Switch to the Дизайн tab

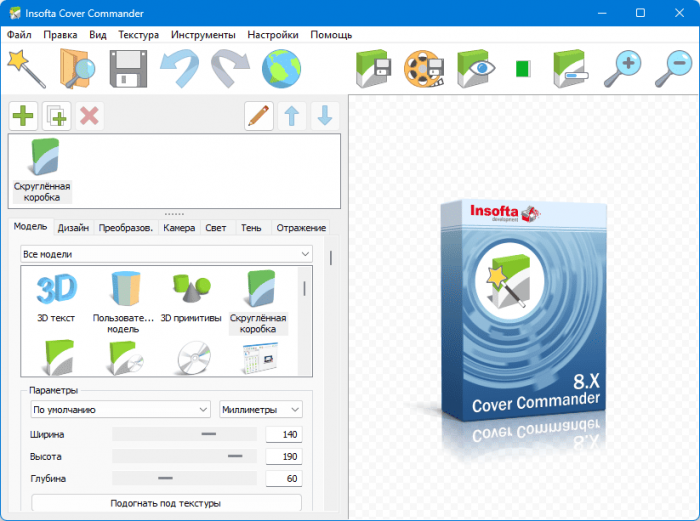coord(73,228)
